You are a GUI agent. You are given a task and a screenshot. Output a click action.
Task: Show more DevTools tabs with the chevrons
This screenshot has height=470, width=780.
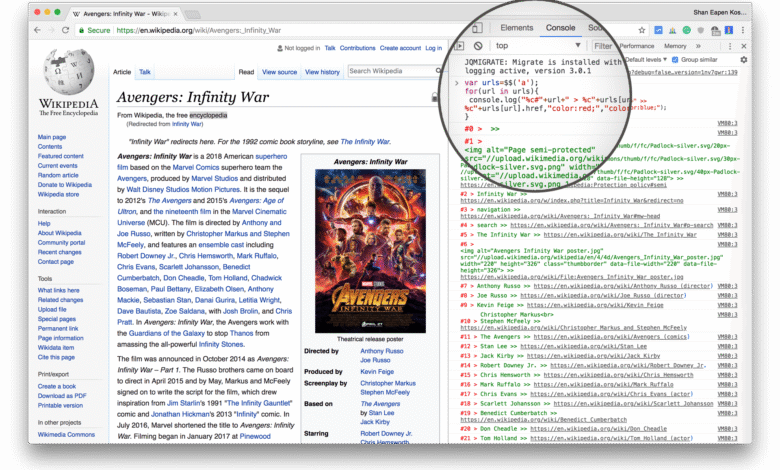click(x=698, y=46)
